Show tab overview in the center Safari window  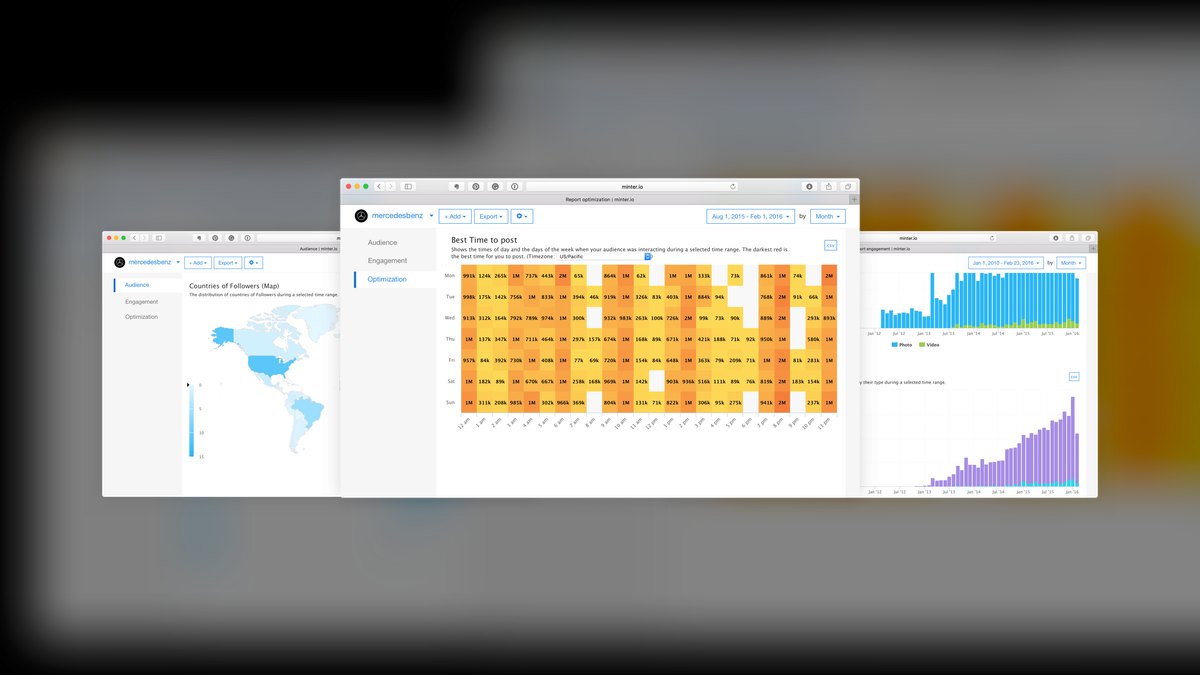coord(847,186)
